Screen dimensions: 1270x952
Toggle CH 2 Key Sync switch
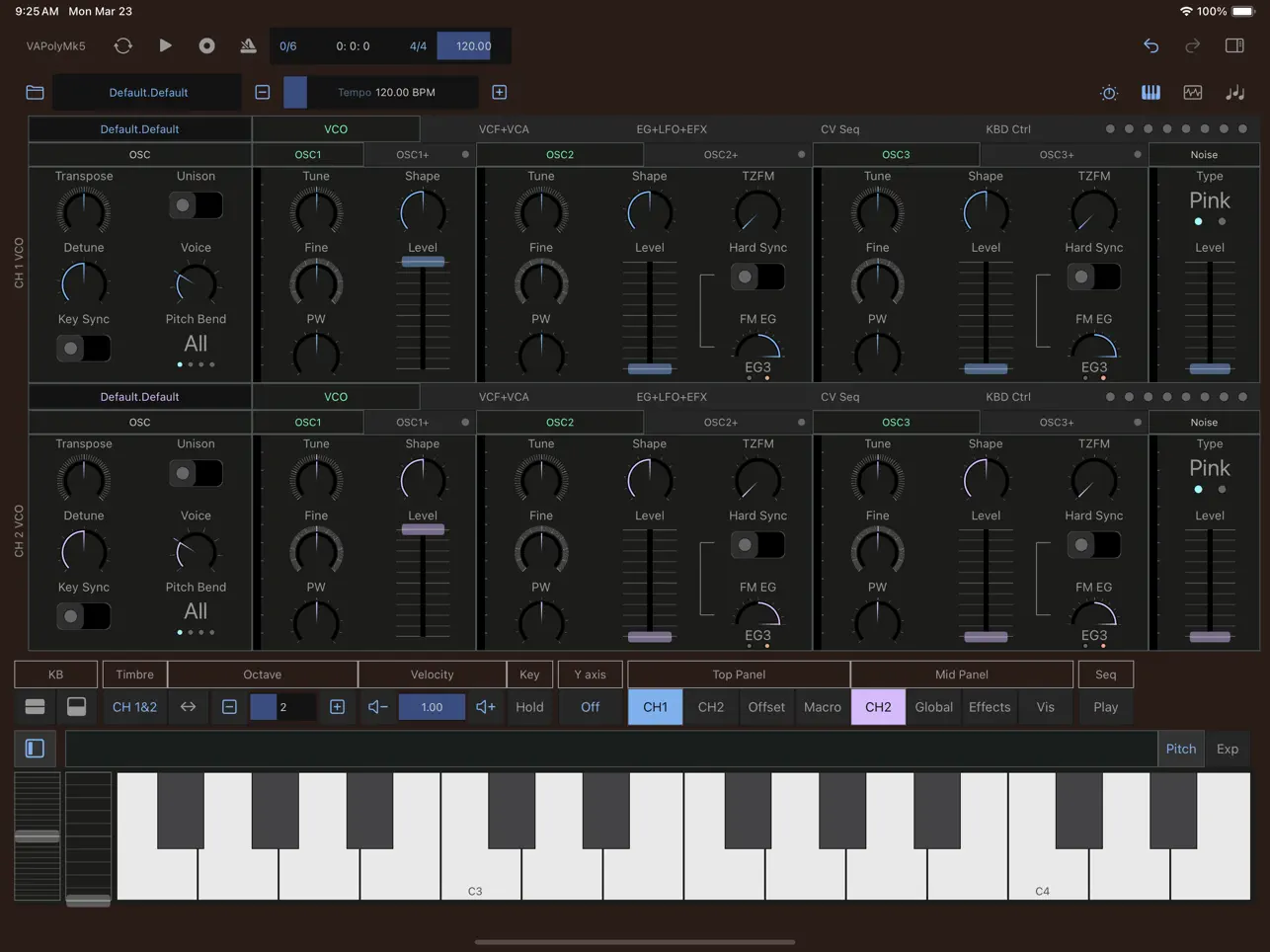click(83, 616)
